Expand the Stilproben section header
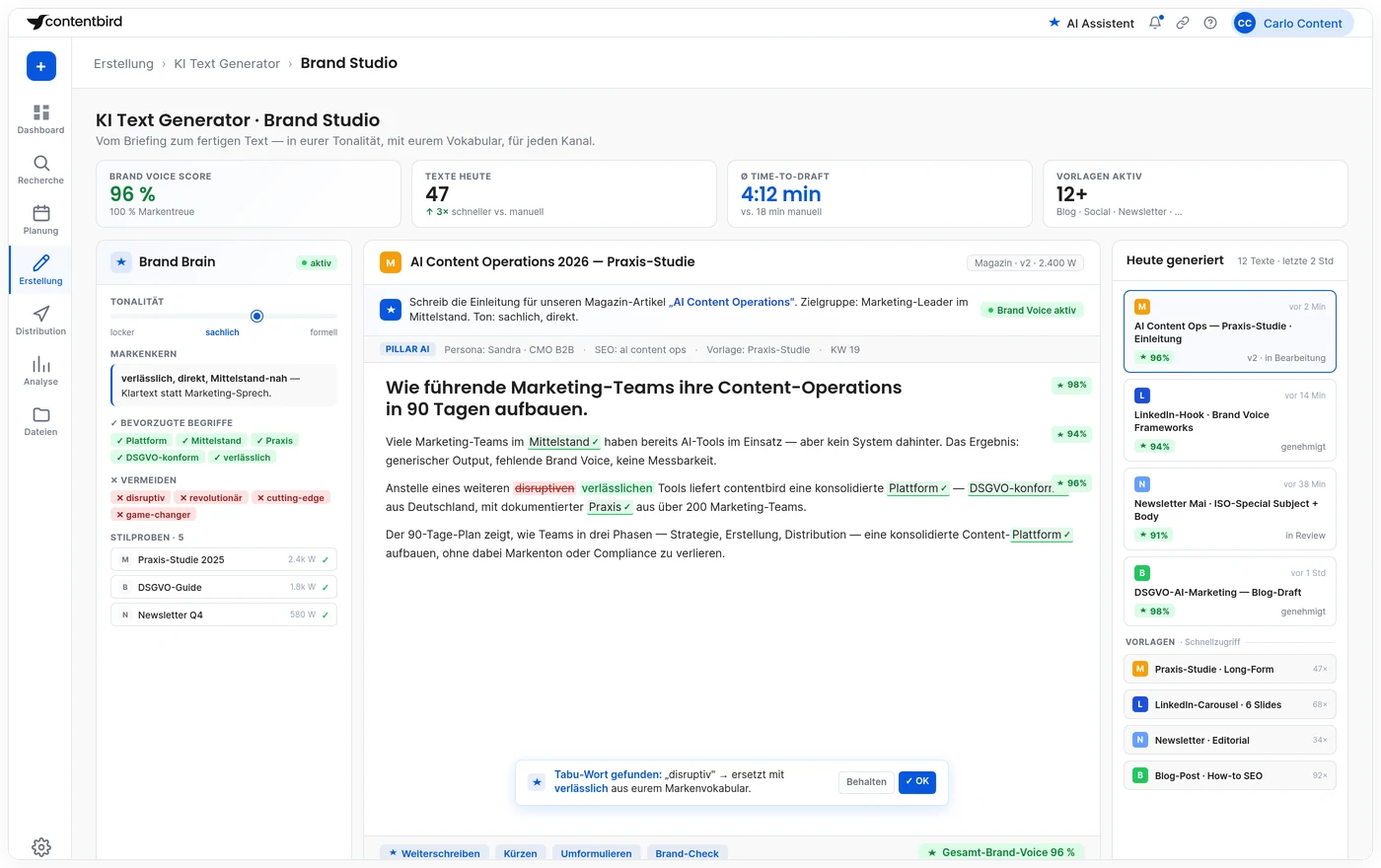The image size is (1381, 868). coord(147,538)
